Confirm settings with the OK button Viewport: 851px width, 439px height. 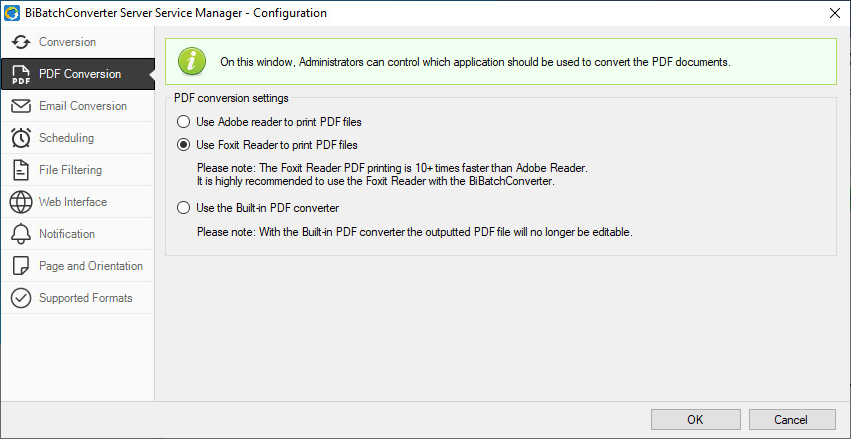click(695, 419)
